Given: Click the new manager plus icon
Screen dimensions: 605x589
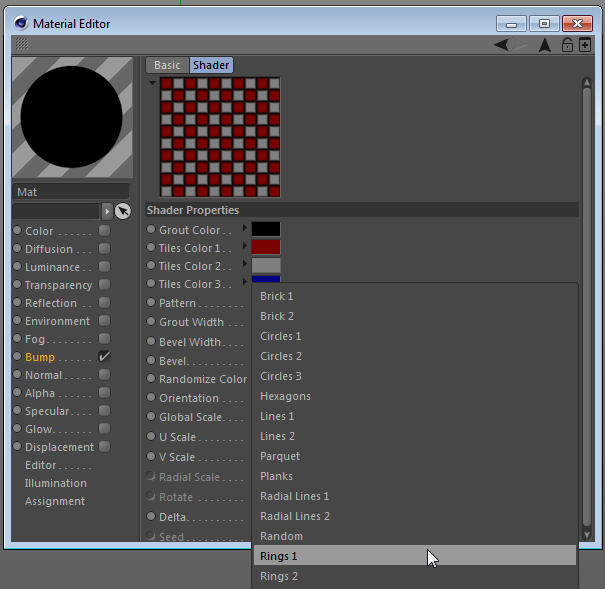Looking at the screenshot, I should pos(585,45).
